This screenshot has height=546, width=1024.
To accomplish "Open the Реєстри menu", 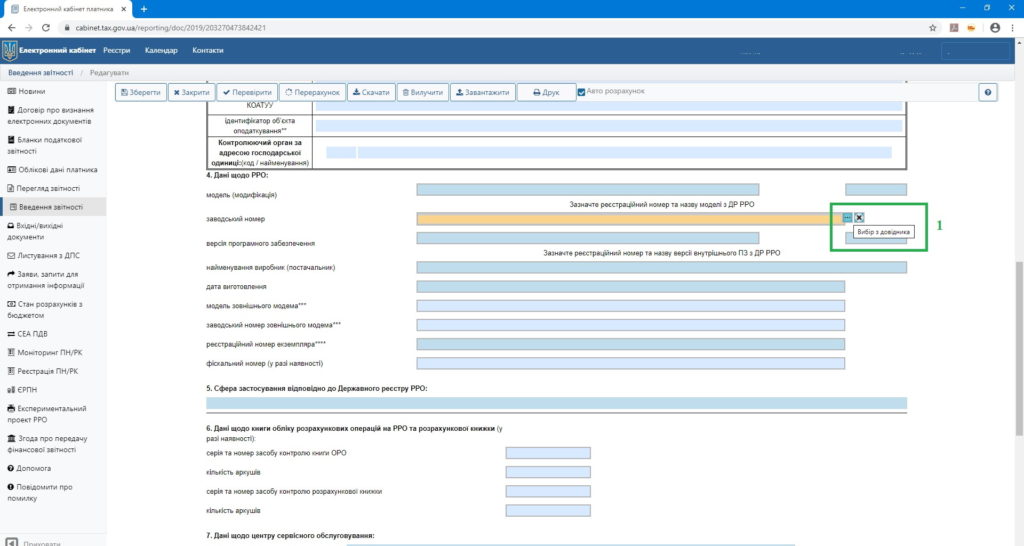I will point(117,51).
